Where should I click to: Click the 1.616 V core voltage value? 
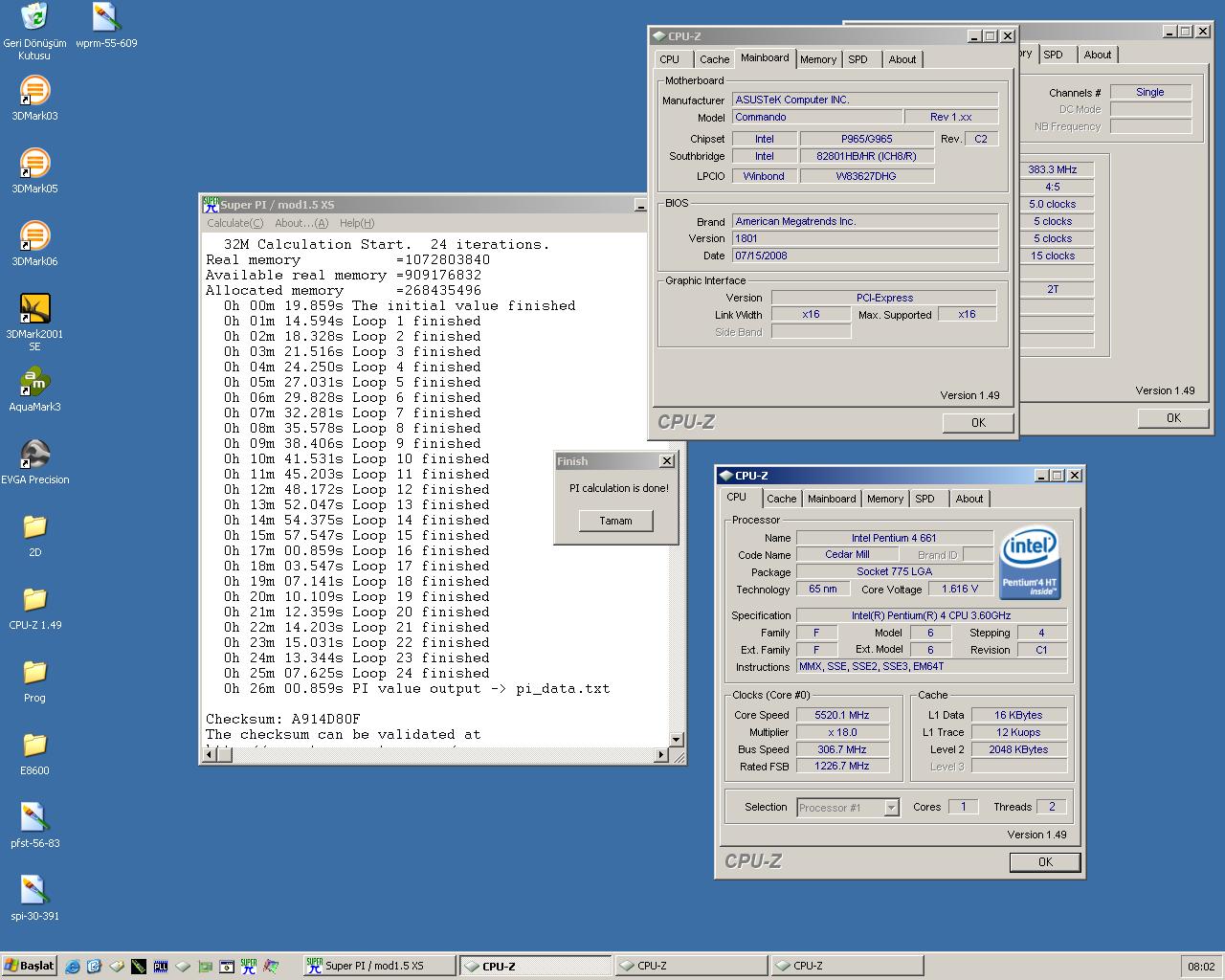pos(960,590)
